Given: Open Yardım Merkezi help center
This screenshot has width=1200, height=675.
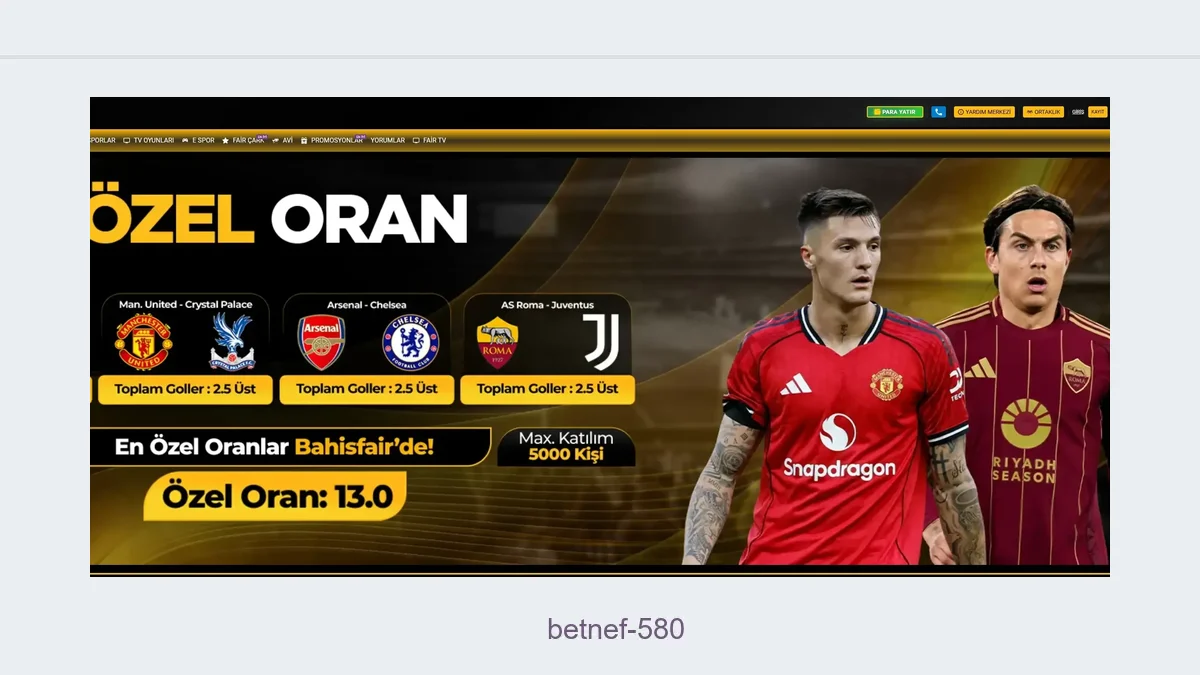Looking at the screenshot, I should coord(984,112).
